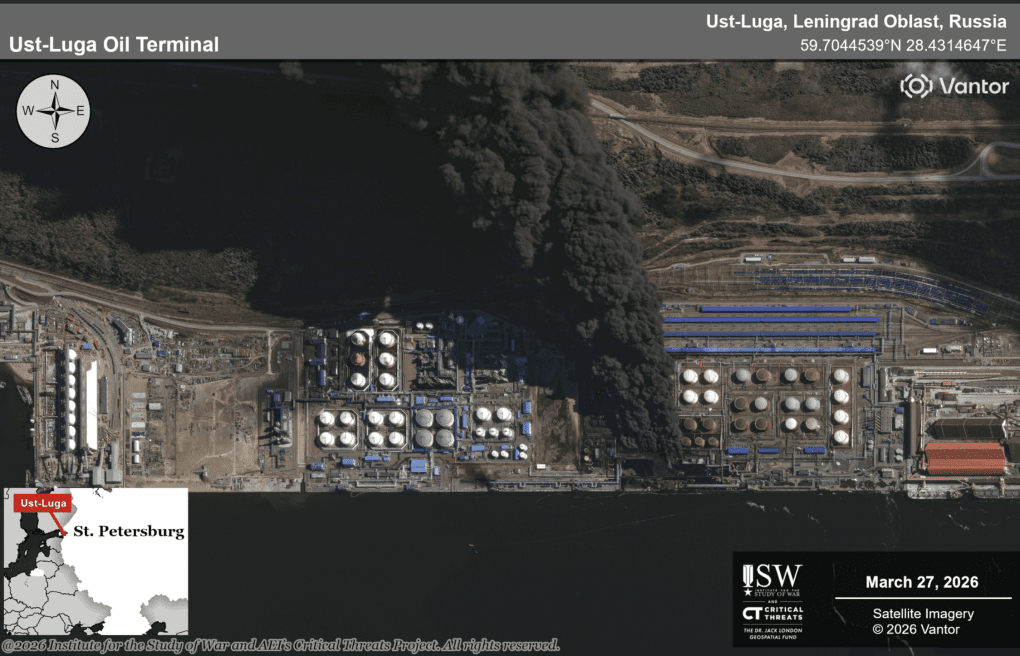Select the compass rose icon
Screen dimensions: 1020x656
click(52, 112)
